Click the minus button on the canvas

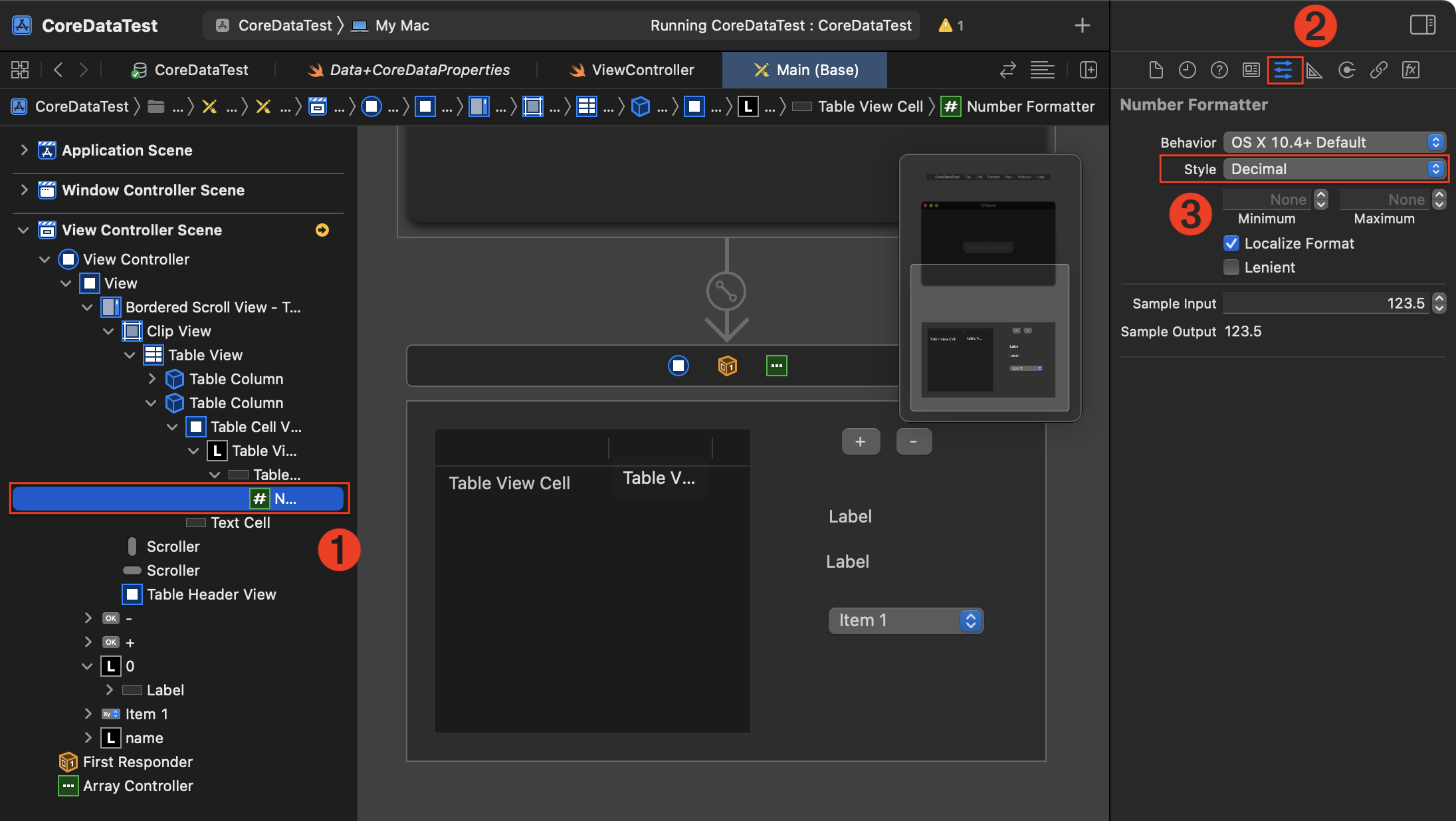(914, 441)
